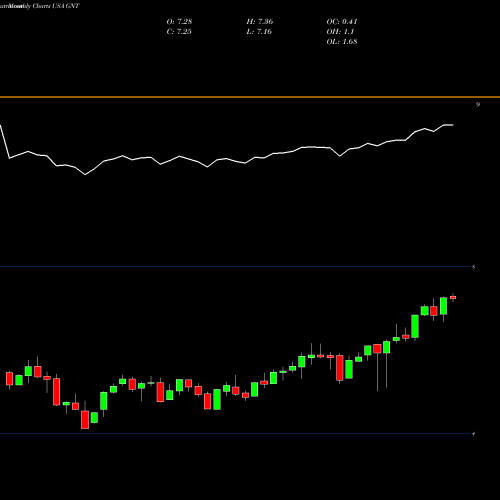Click the '9' price axis label

click(x=478, y=105)
